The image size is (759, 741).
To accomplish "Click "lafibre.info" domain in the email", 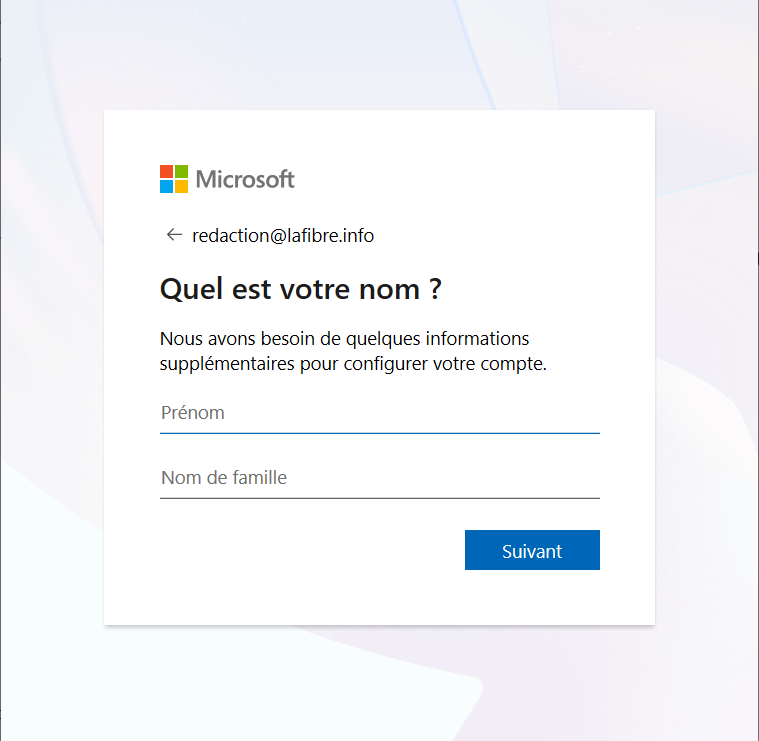I will (x=328, y=236).
